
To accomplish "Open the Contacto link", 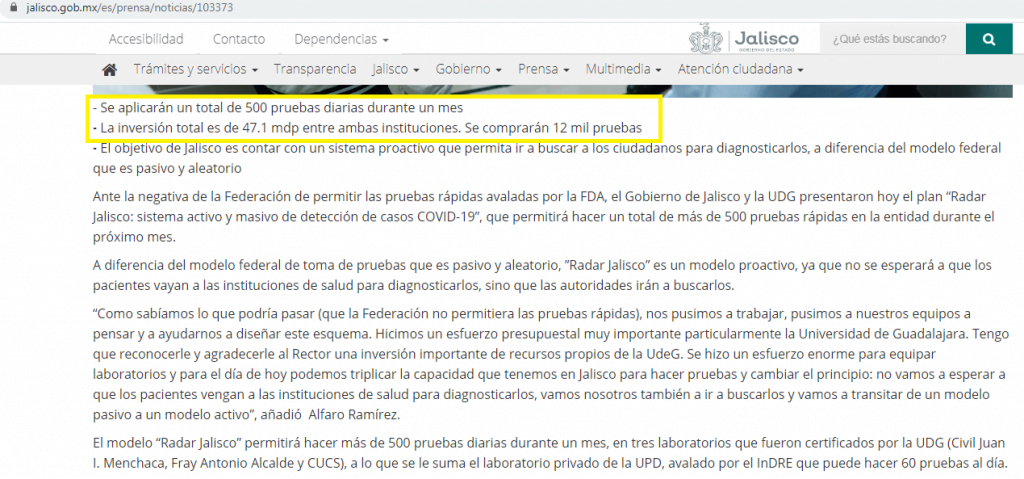I will 239,39.
